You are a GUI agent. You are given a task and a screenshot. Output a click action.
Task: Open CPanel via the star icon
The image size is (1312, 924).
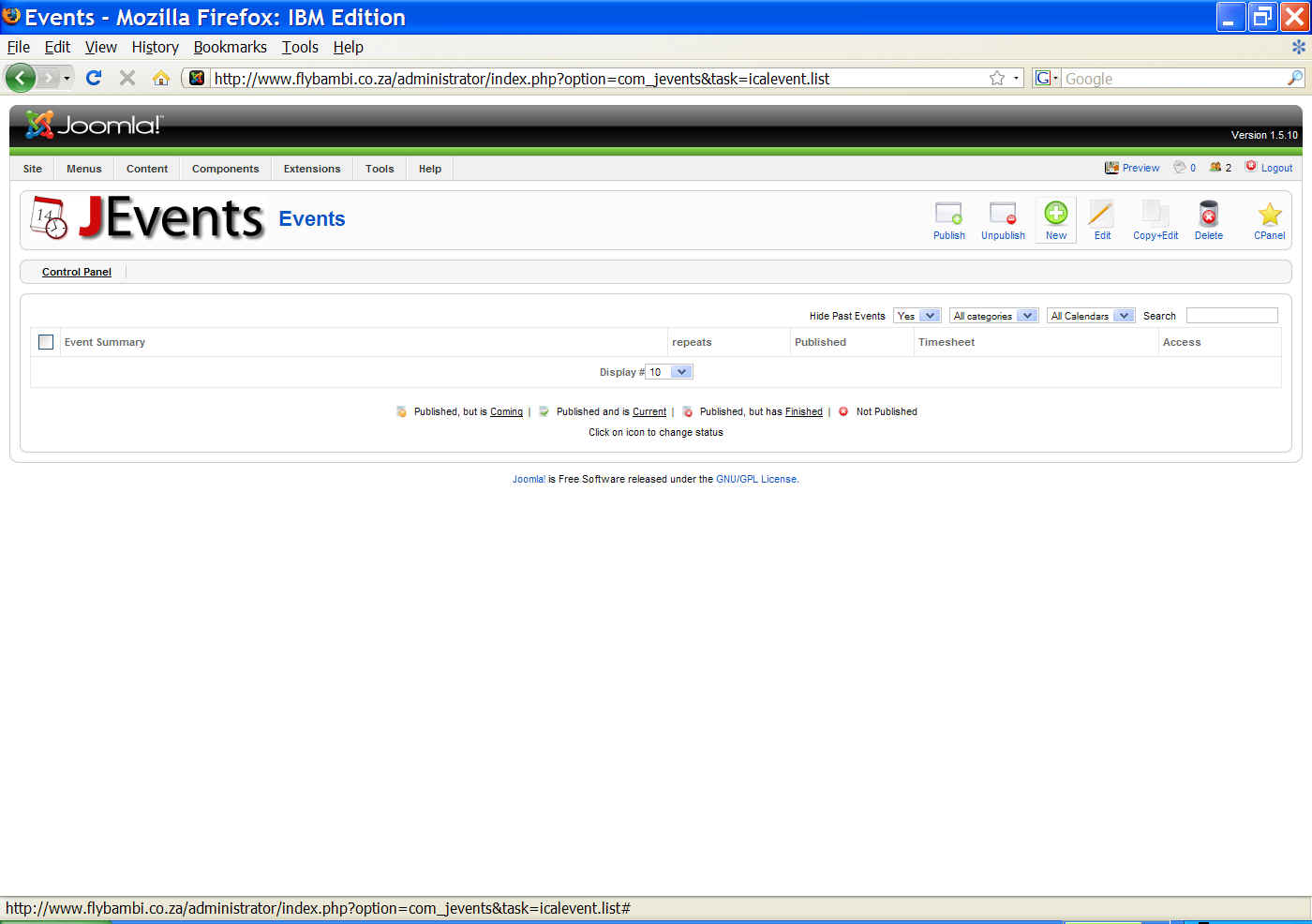[1269, 215]
